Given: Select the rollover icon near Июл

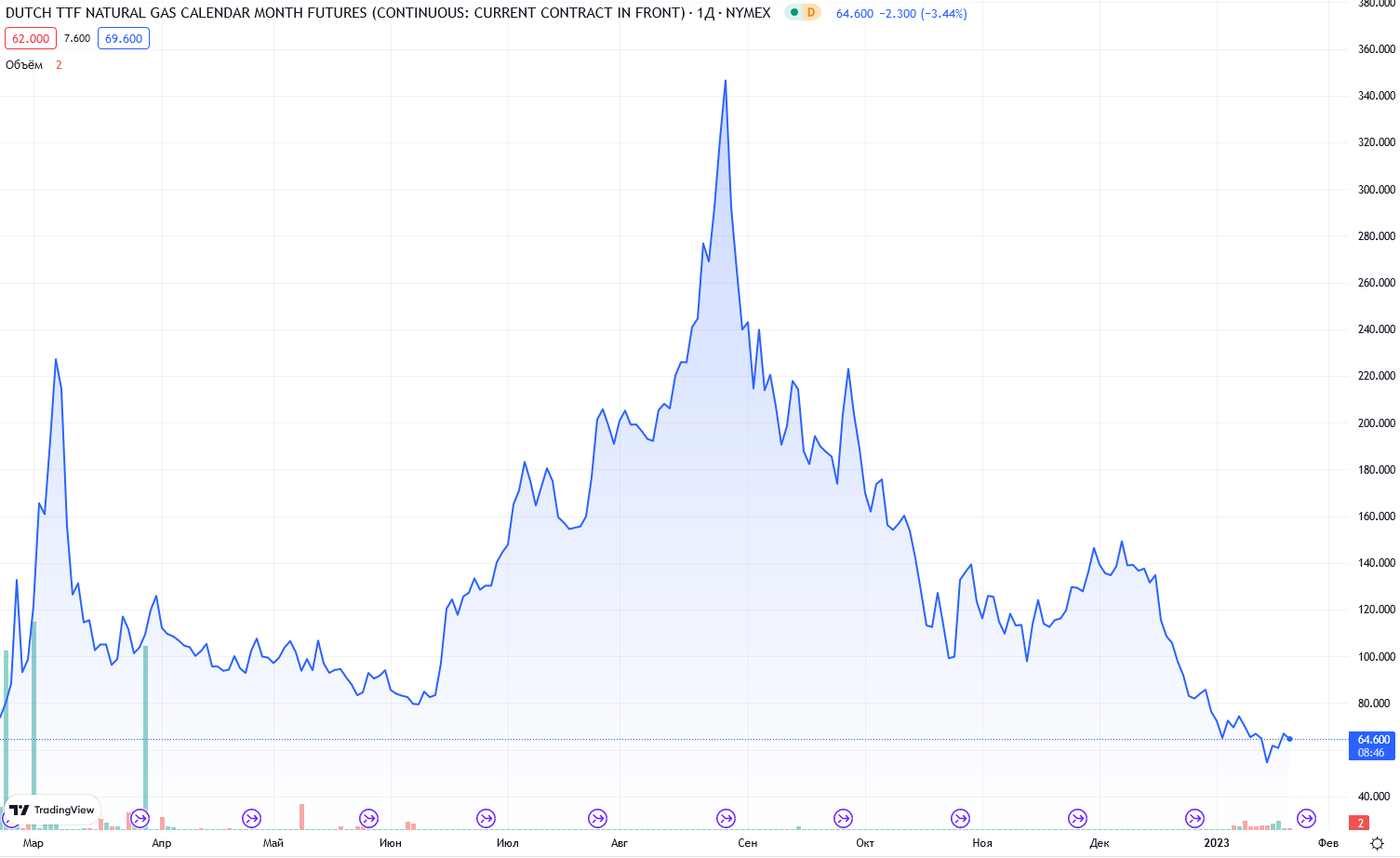Looking at the screenshot, I should [486, 819].
